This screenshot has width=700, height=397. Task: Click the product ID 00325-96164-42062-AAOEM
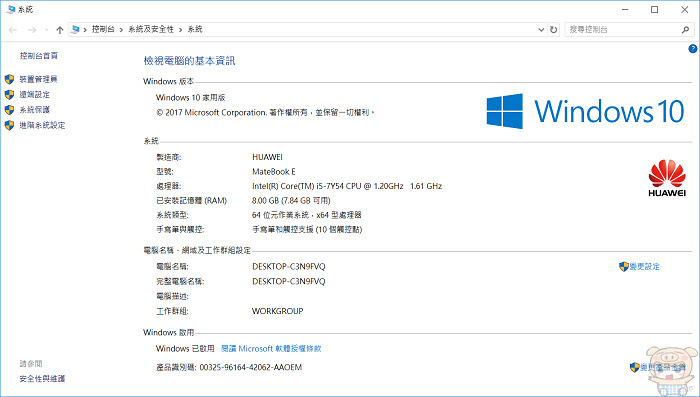click(251, 368)
